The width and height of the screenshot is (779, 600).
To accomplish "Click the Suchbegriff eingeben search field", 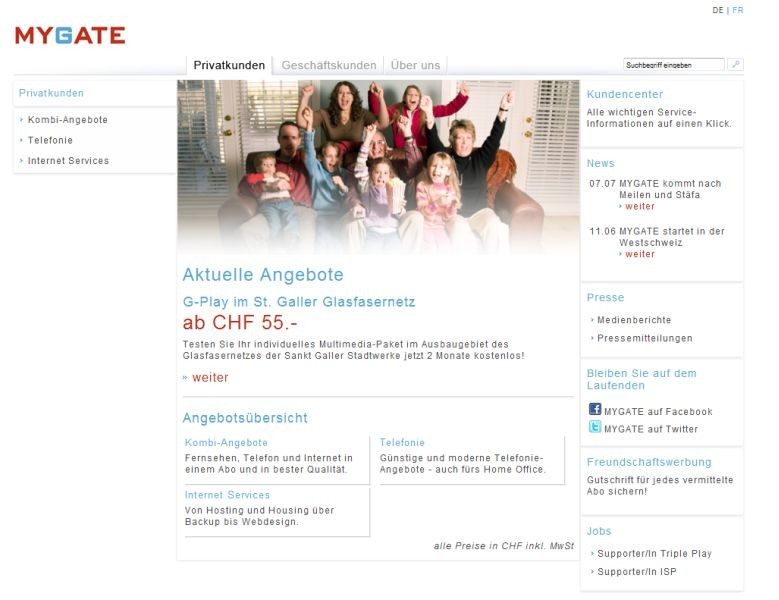I will point(674,65).
